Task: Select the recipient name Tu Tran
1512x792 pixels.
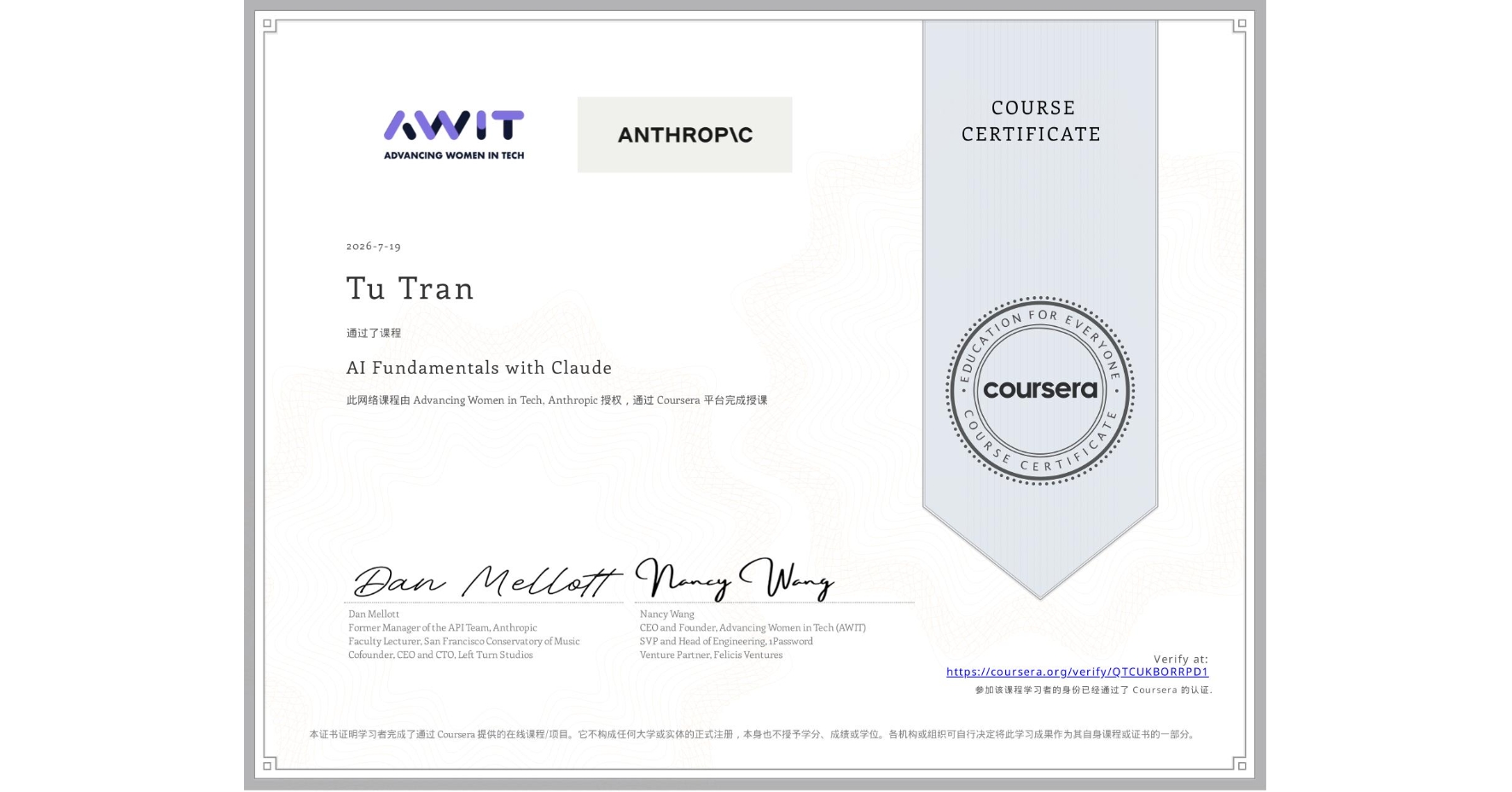Action: 410,288
